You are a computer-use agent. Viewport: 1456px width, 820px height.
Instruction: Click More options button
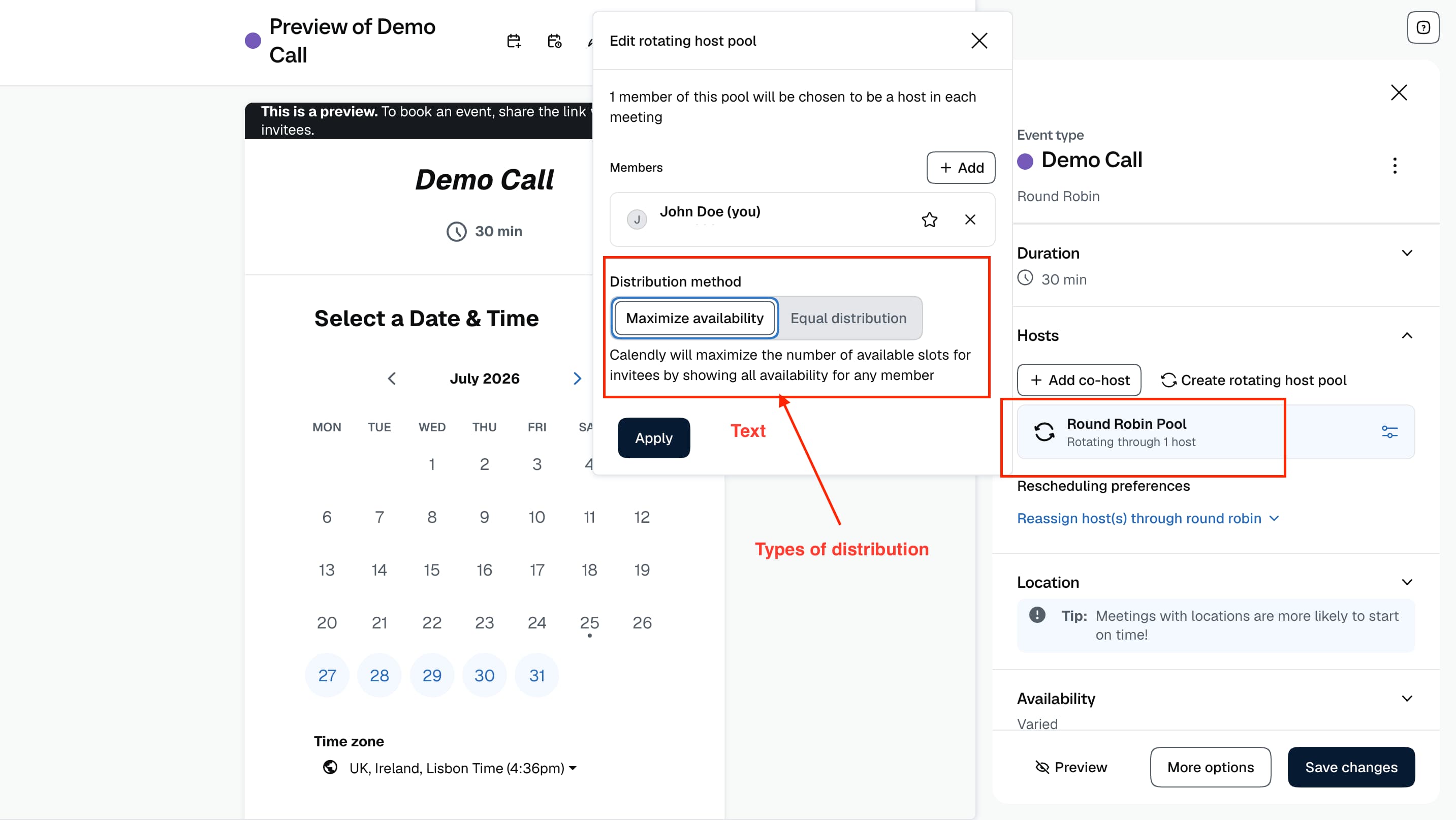coord(1210,767)
